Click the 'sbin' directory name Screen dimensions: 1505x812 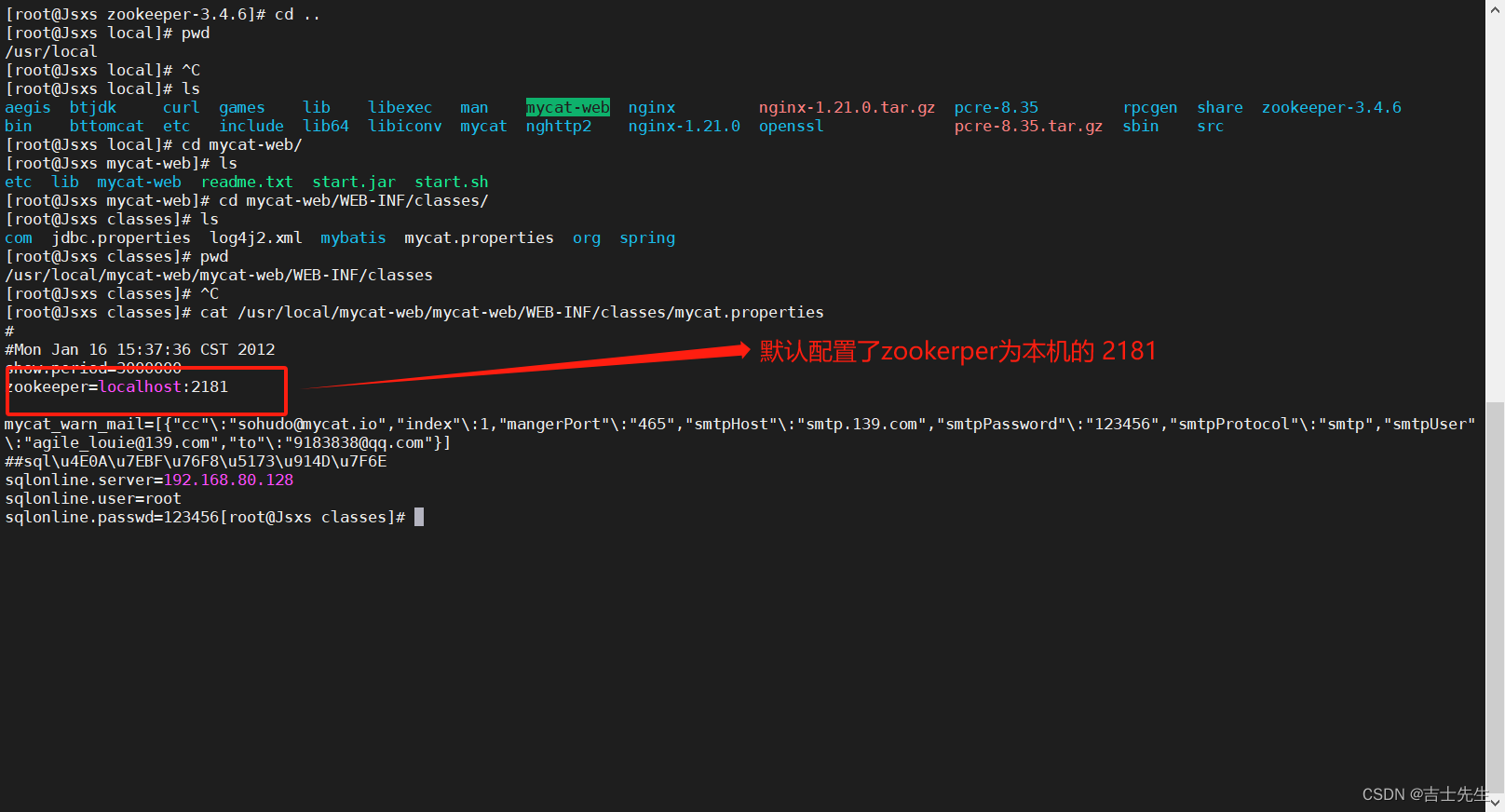1141,127
